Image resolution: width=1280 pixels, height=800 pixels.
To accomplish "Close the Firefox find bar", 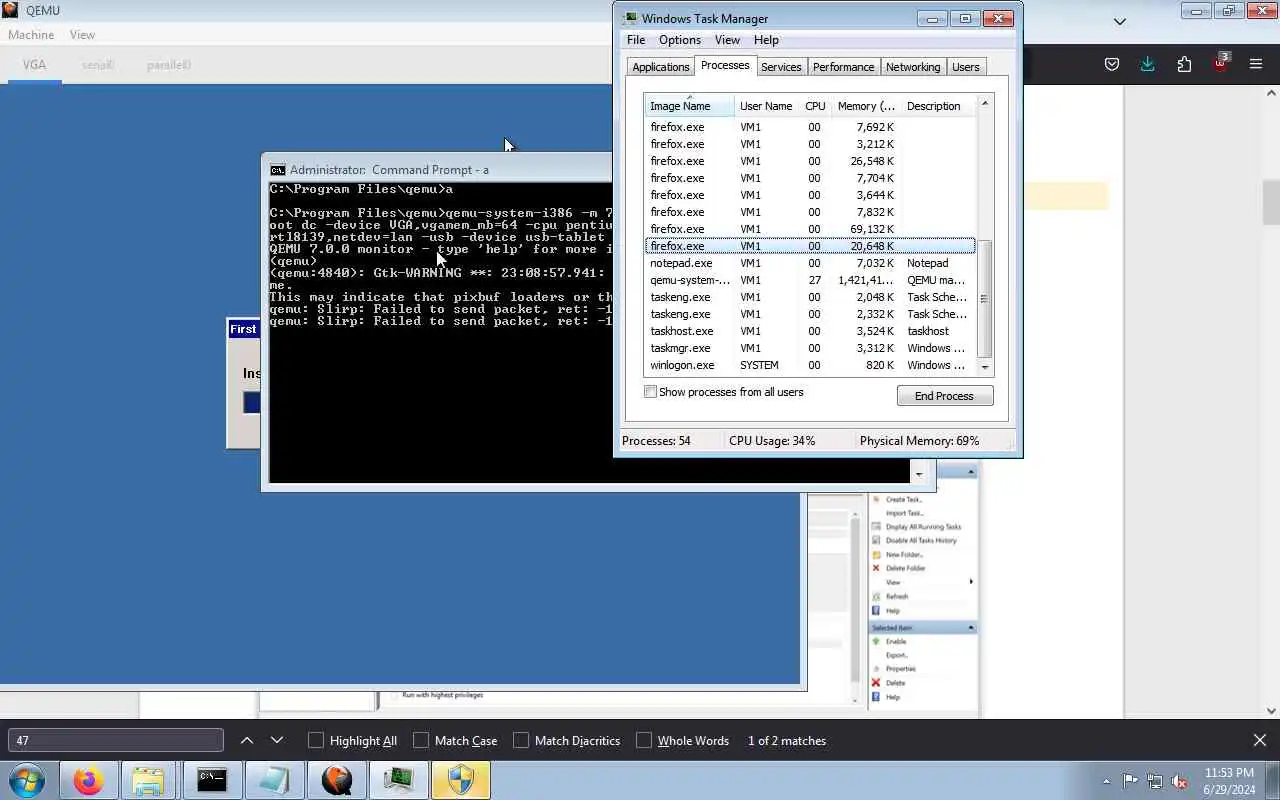I will coord(1260,740).
